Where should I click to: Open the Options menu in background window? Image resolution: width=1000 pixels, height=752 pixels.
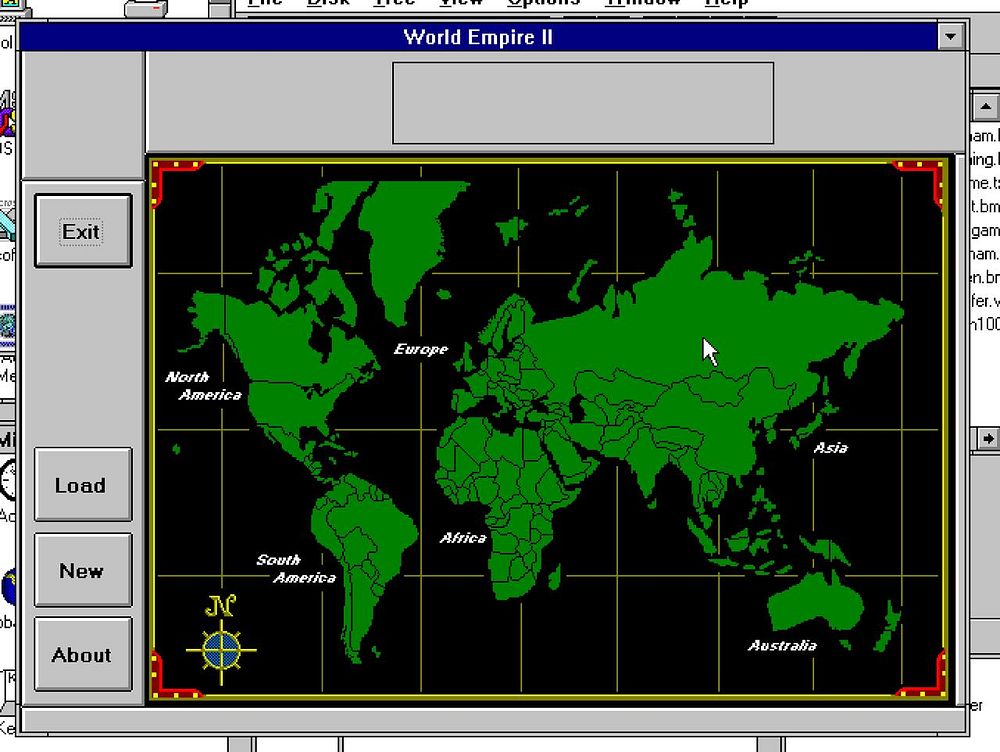click(543, 3)
